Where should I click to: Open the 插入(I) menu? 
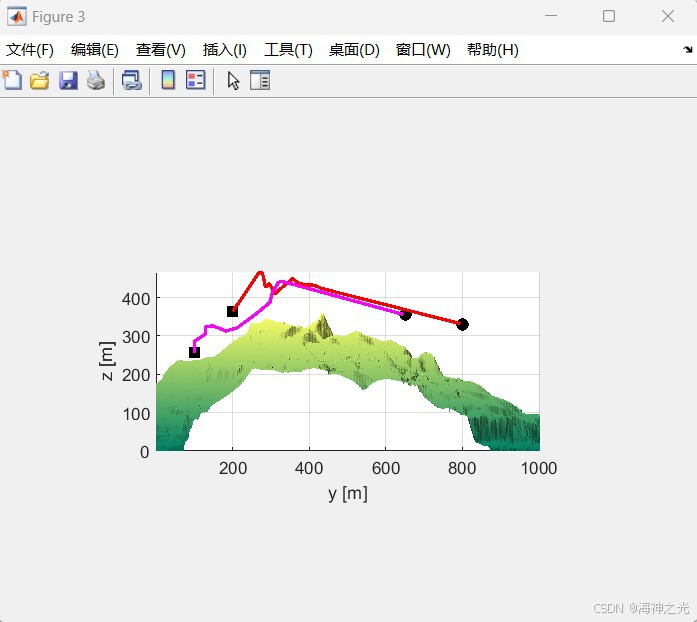pos(224,50)
